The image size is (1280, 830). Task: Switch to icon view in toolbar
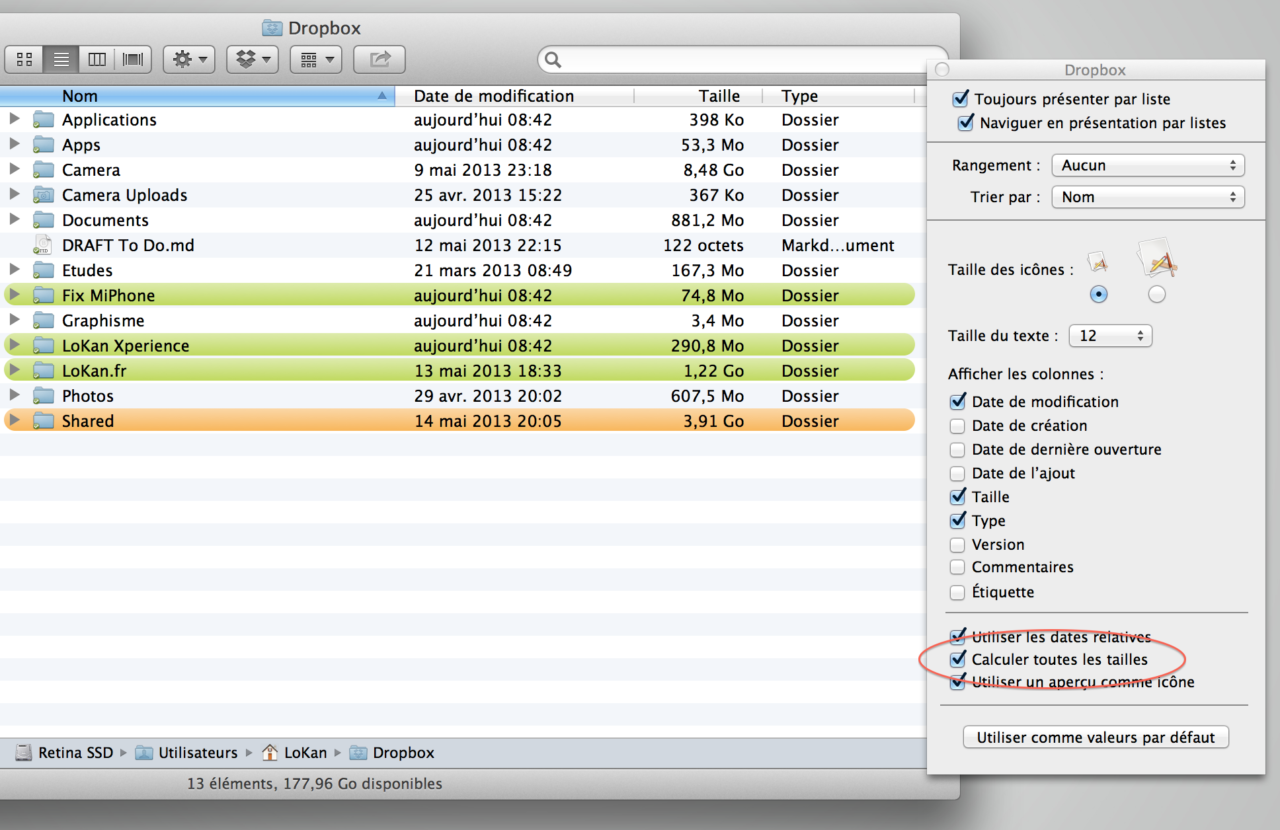click(24, 59)
